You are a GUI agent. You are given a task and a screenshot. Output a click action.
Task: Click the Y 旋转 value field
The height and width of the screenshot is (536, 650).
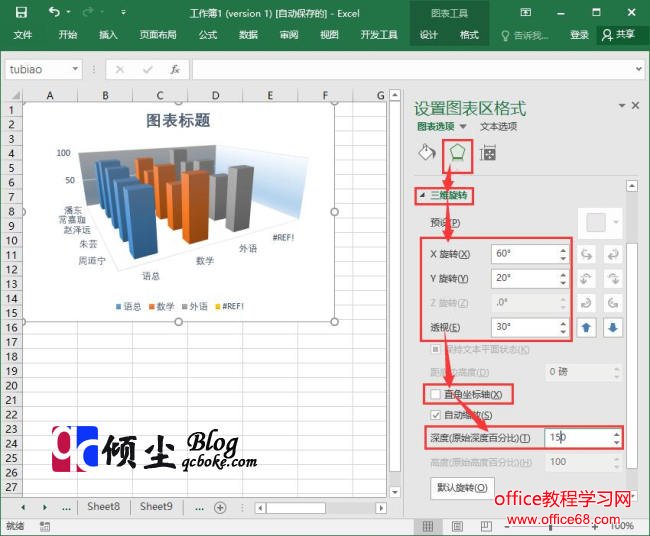point(524,278)
